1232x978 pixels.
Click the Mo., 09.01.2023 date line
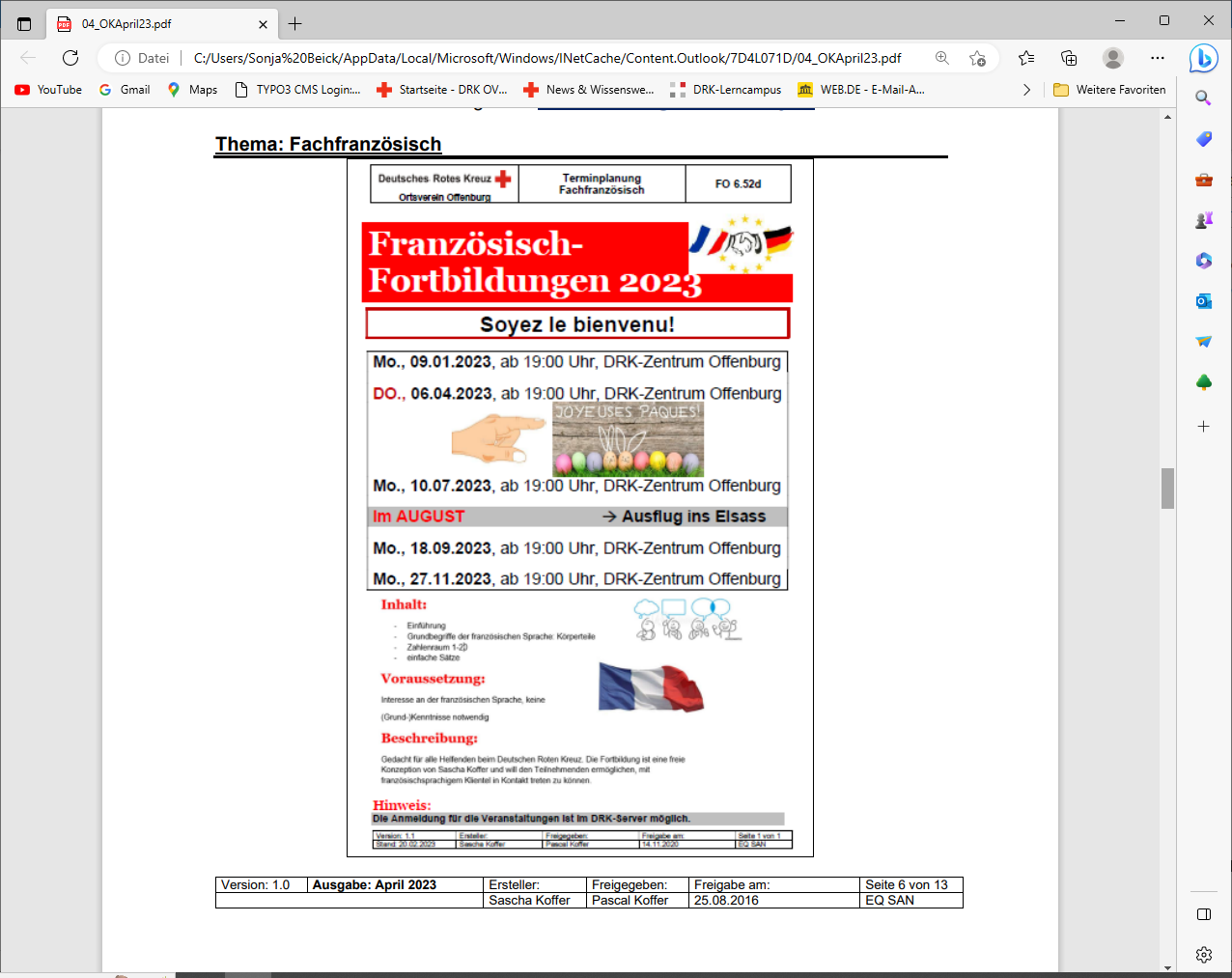click(577, 362)
